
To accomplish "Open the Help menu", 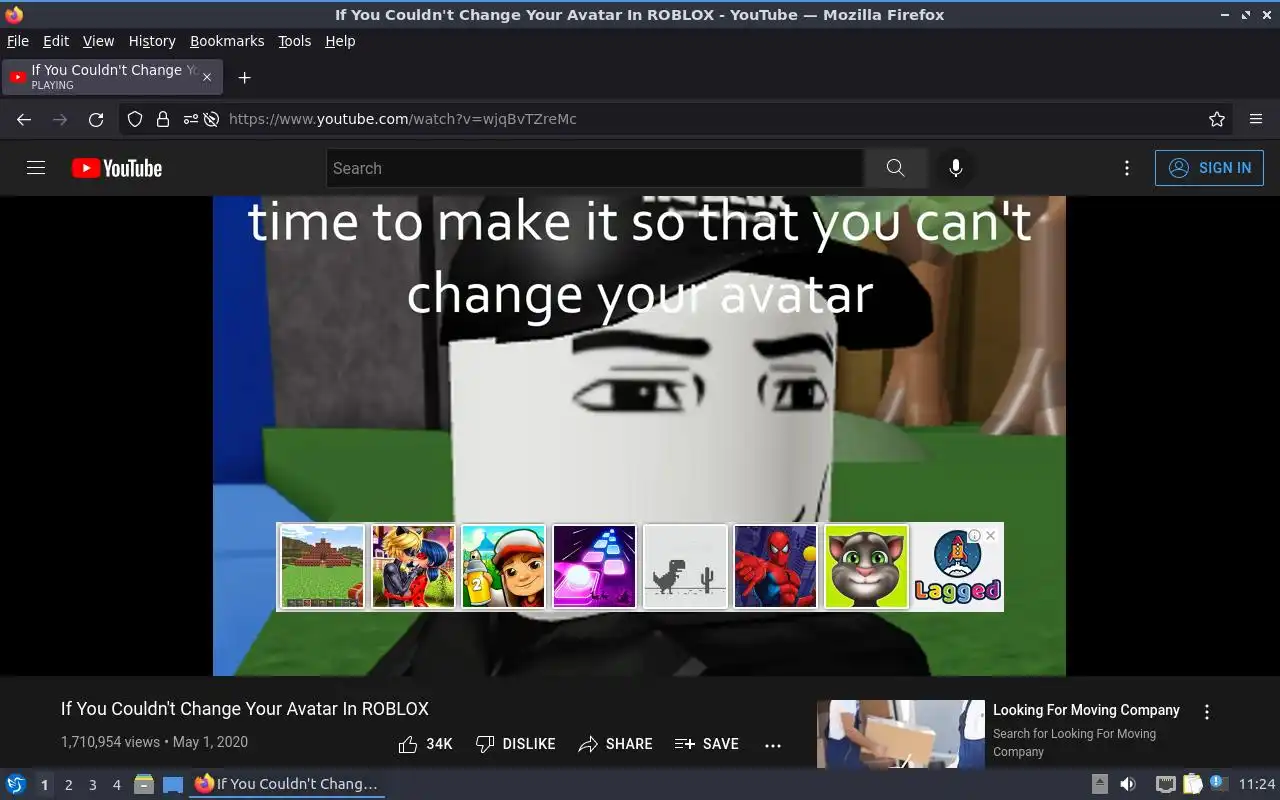I will pyautogui.click(x=340, y=41).
